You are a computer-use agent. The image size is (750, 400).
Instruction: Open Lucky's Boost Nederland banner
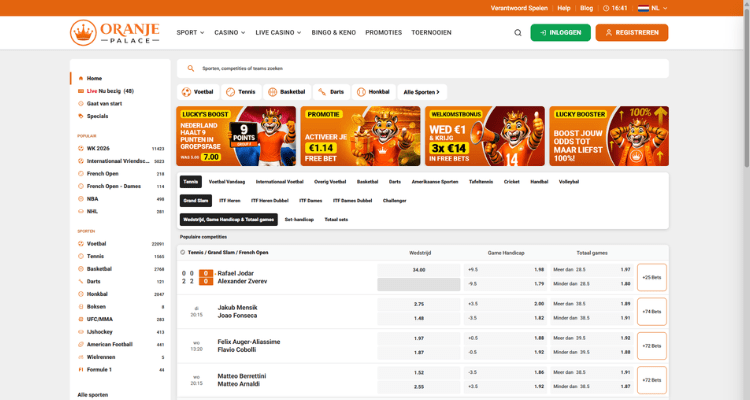pos(236,136)
